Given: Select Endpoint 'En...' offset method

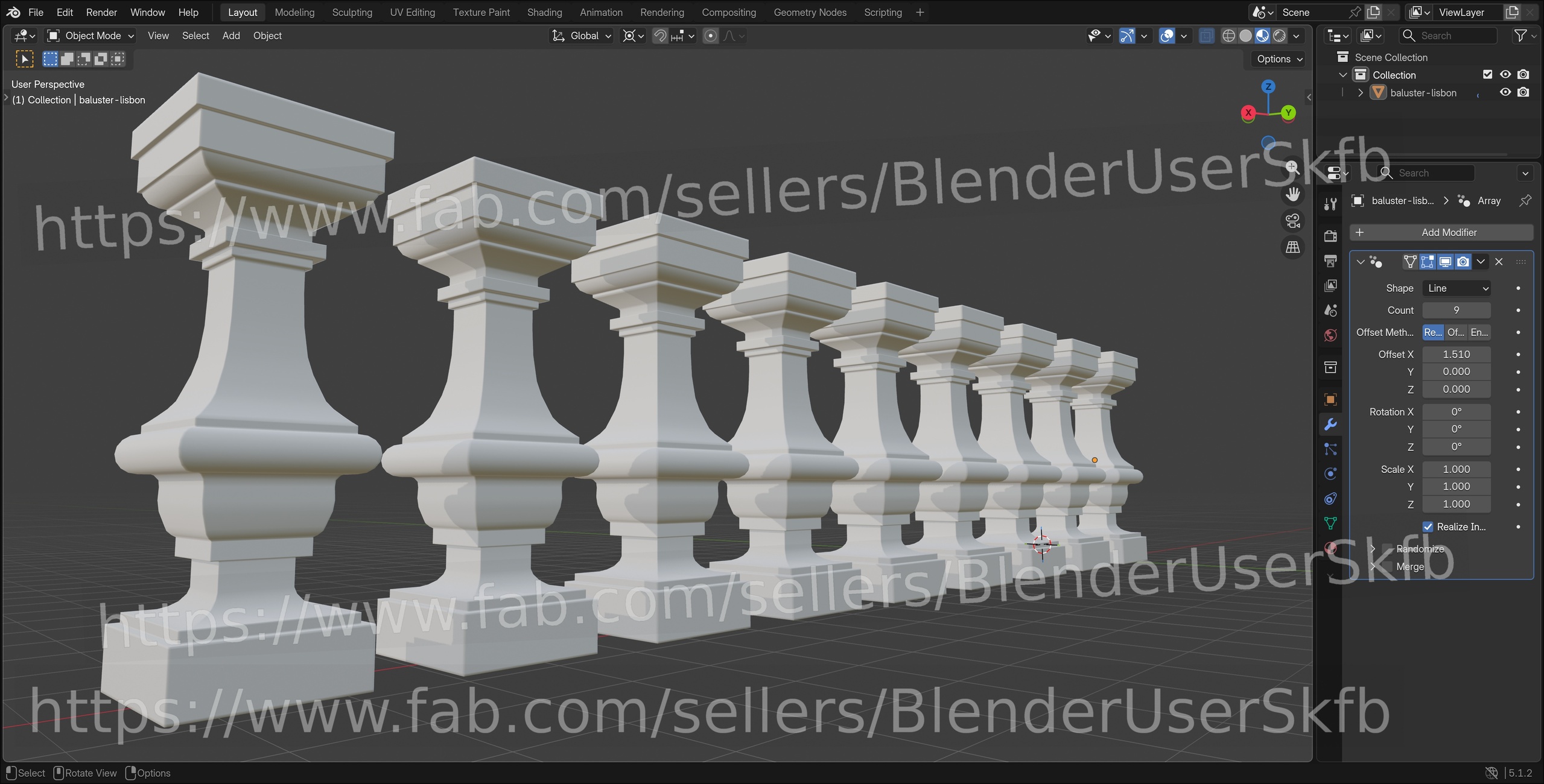Looking at the screenshot, I should coord(1479,332).
